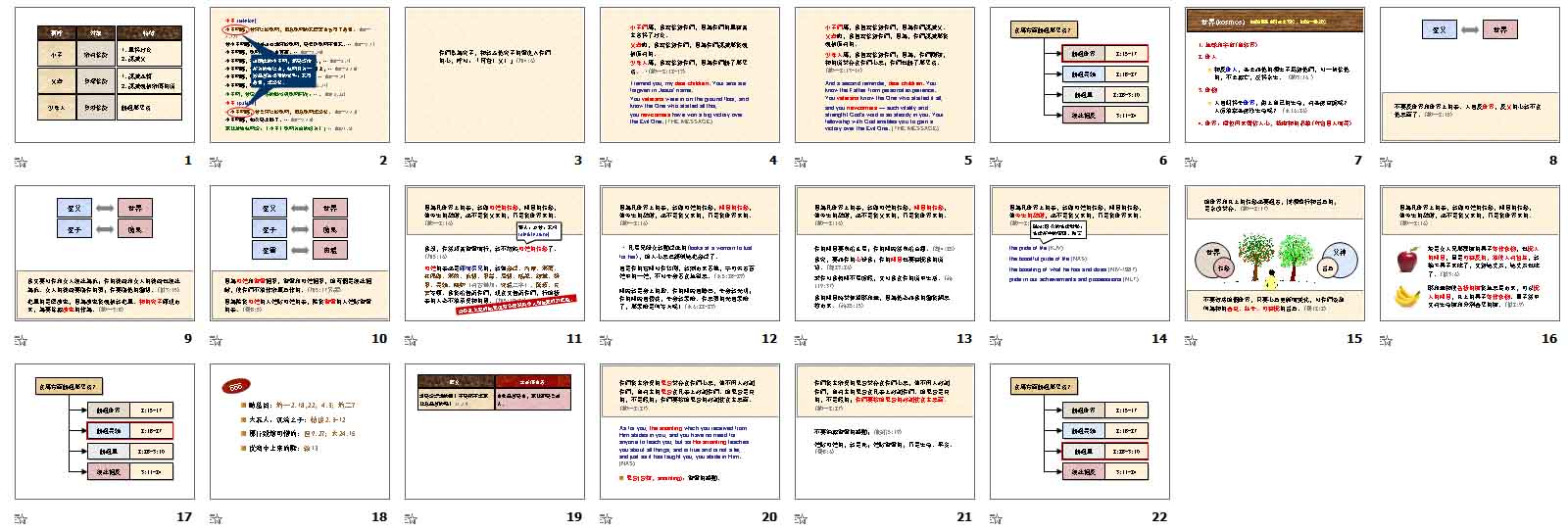Select slide 11 with the red slanted banner

[495, 254]
